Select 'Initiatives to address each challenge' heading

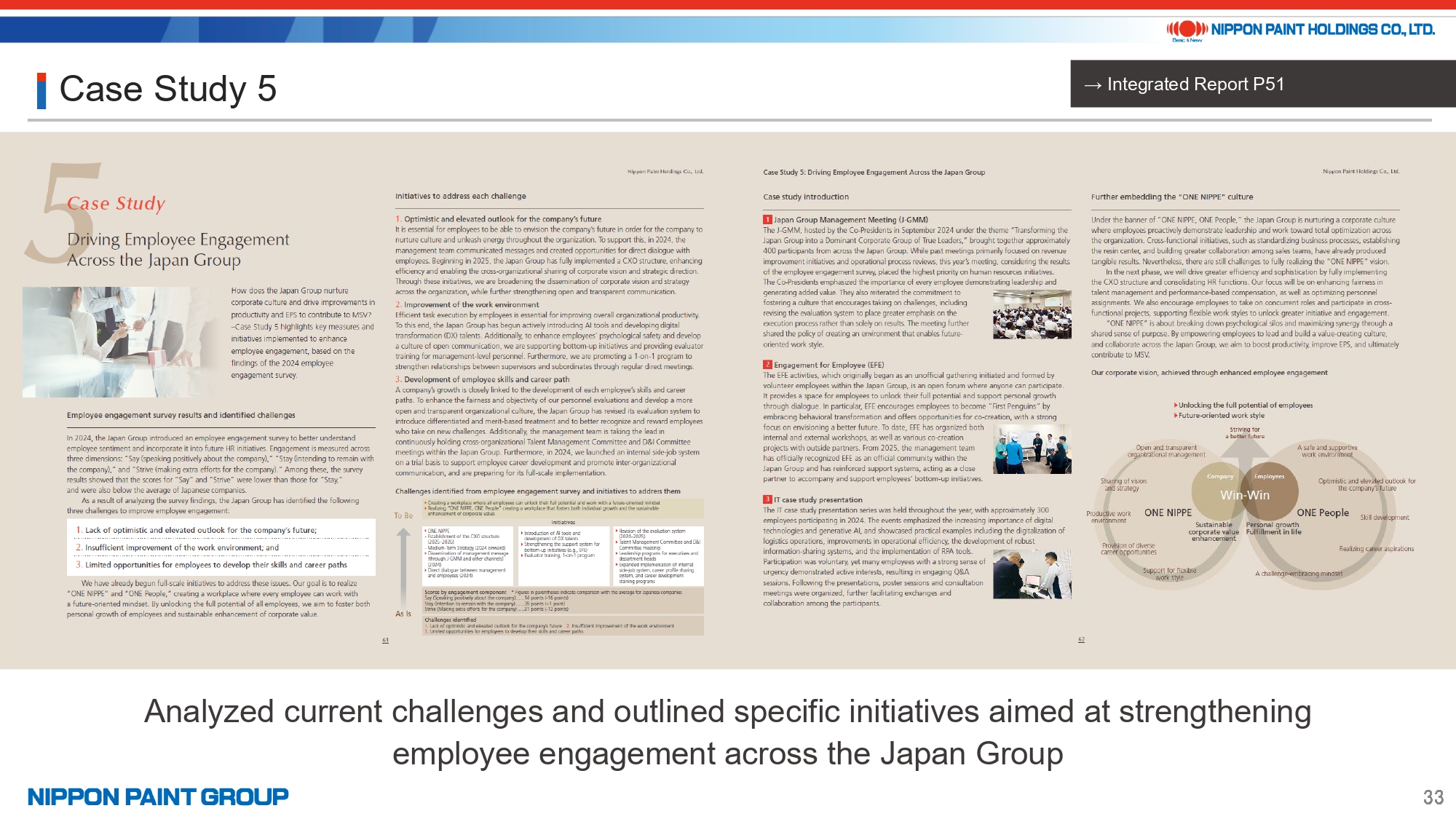pos(461,196)
